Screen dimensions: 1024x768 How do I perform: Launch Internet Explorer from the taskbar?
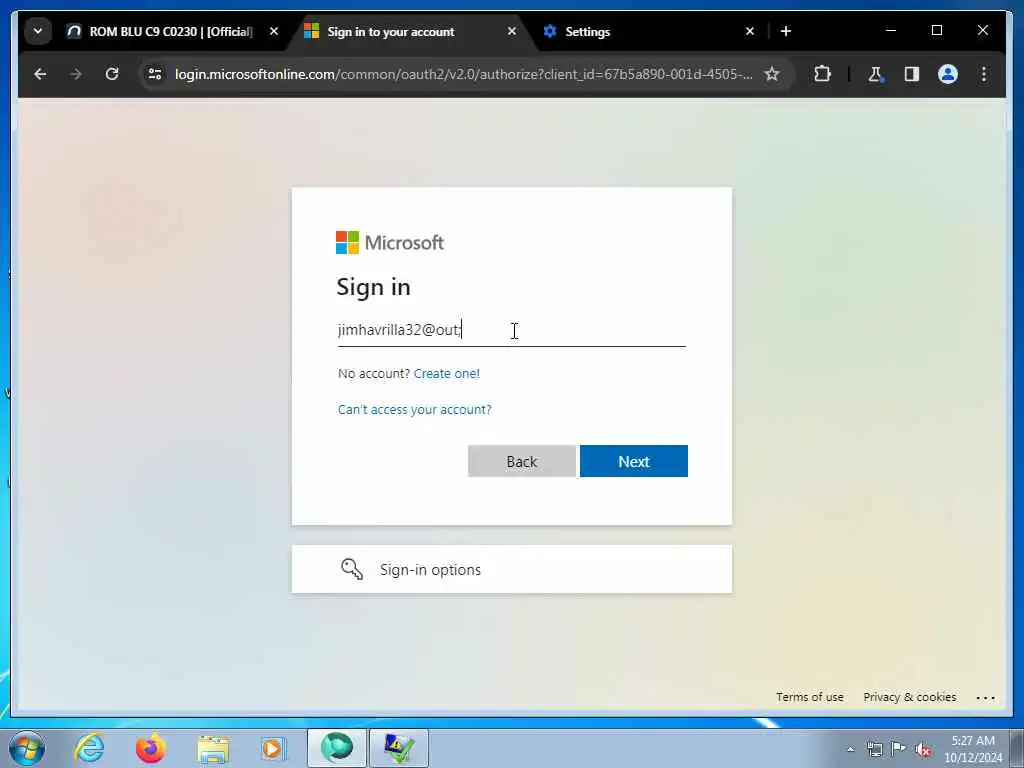(x=89, y=748)
